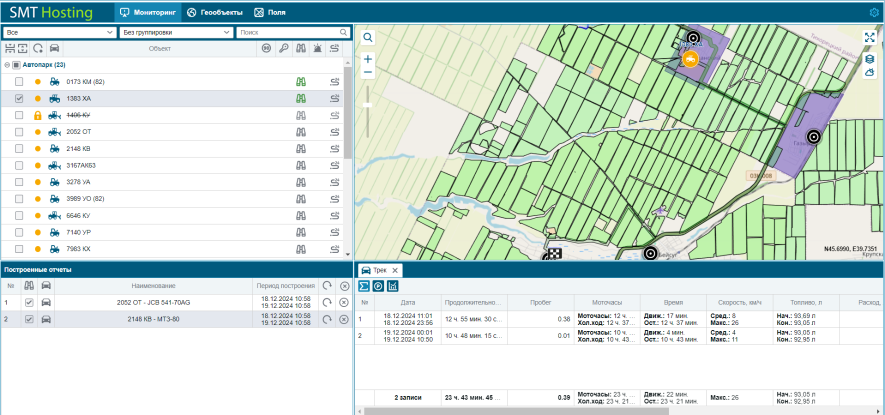Collapse the Автопарк (23) group

pos(7,65)
